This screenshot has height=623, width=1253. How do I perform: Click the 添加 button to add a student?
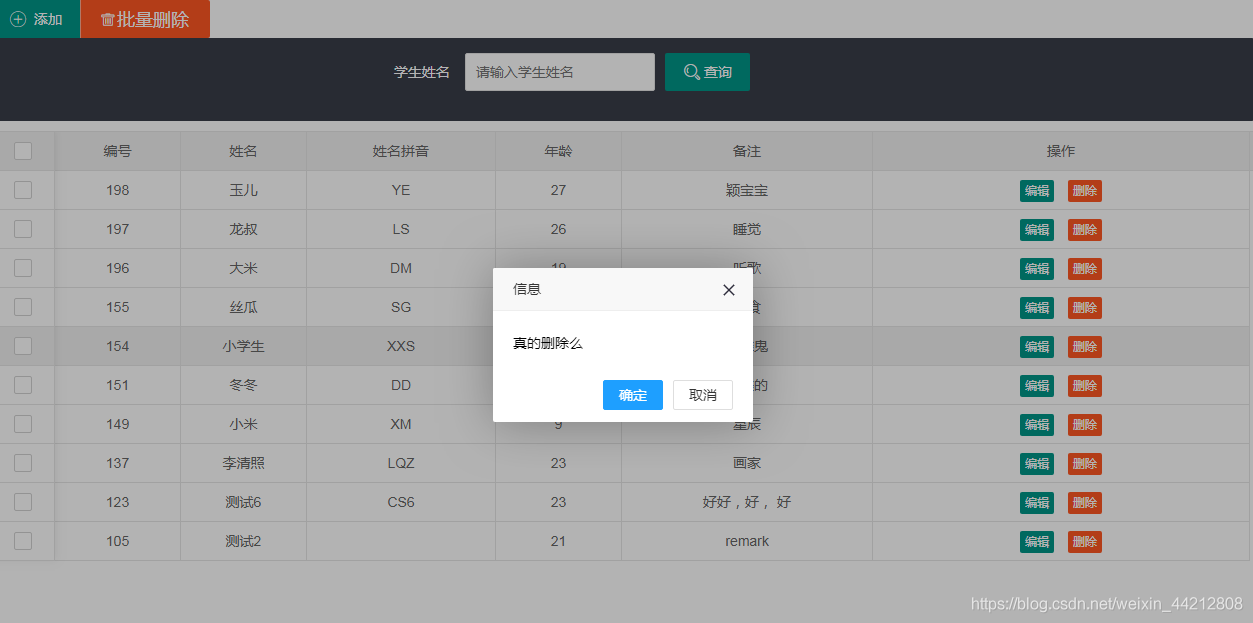[39, 18]
